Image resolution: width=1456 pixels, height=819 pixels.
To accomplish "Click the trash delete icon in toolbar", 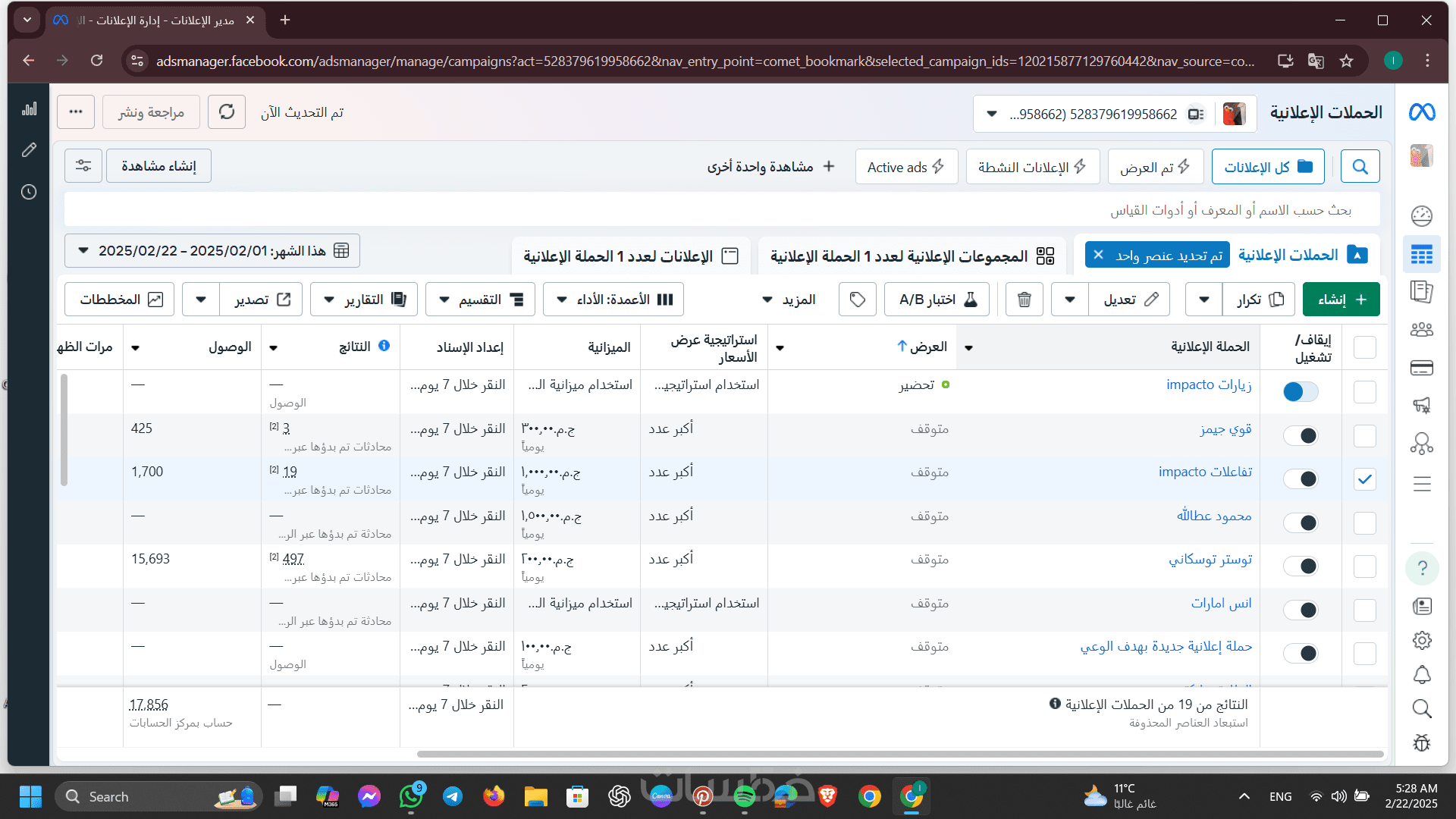I will pyautogui.click(x=1024, y=300).
